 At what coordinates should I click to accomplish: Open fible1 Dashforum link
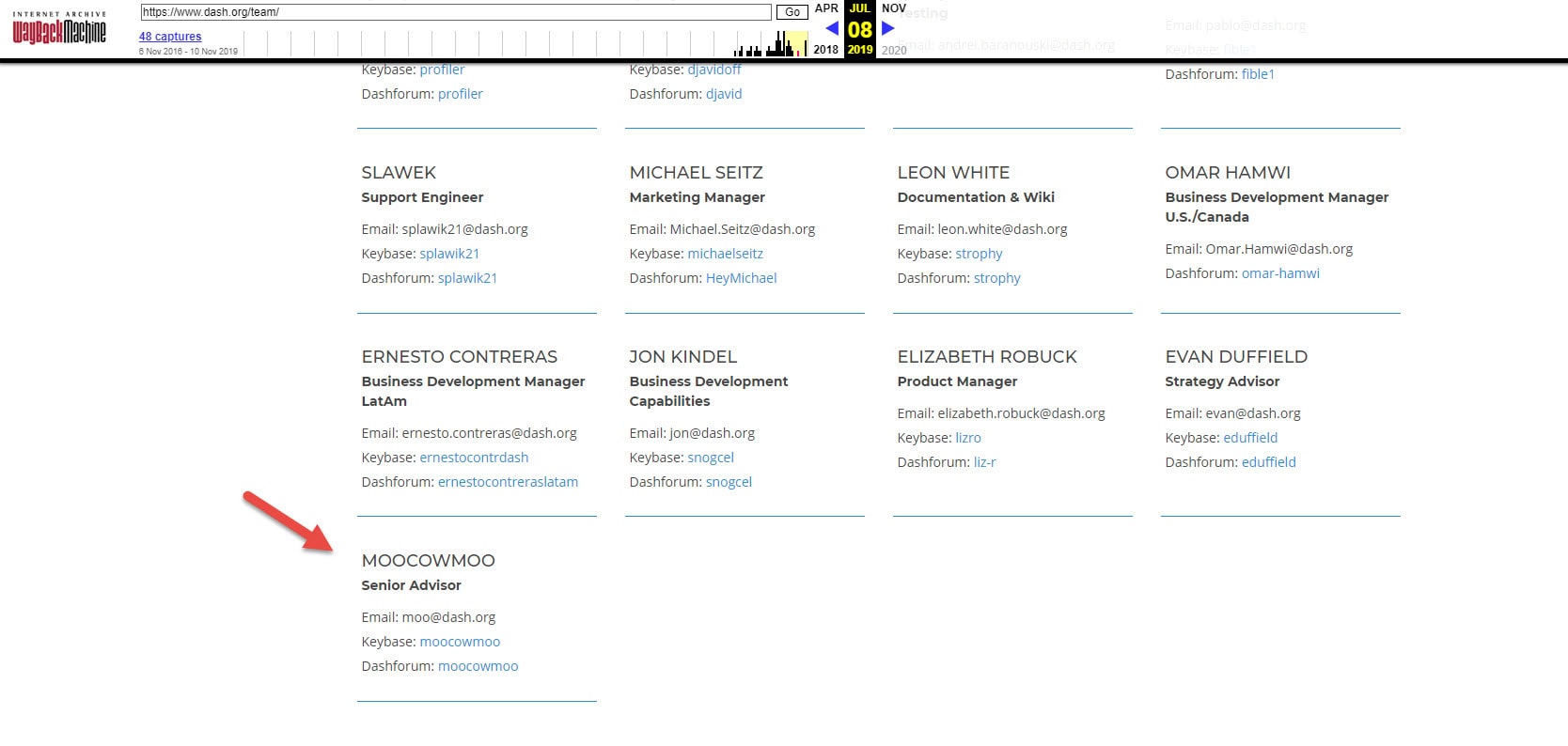(x=1258, y=74)
